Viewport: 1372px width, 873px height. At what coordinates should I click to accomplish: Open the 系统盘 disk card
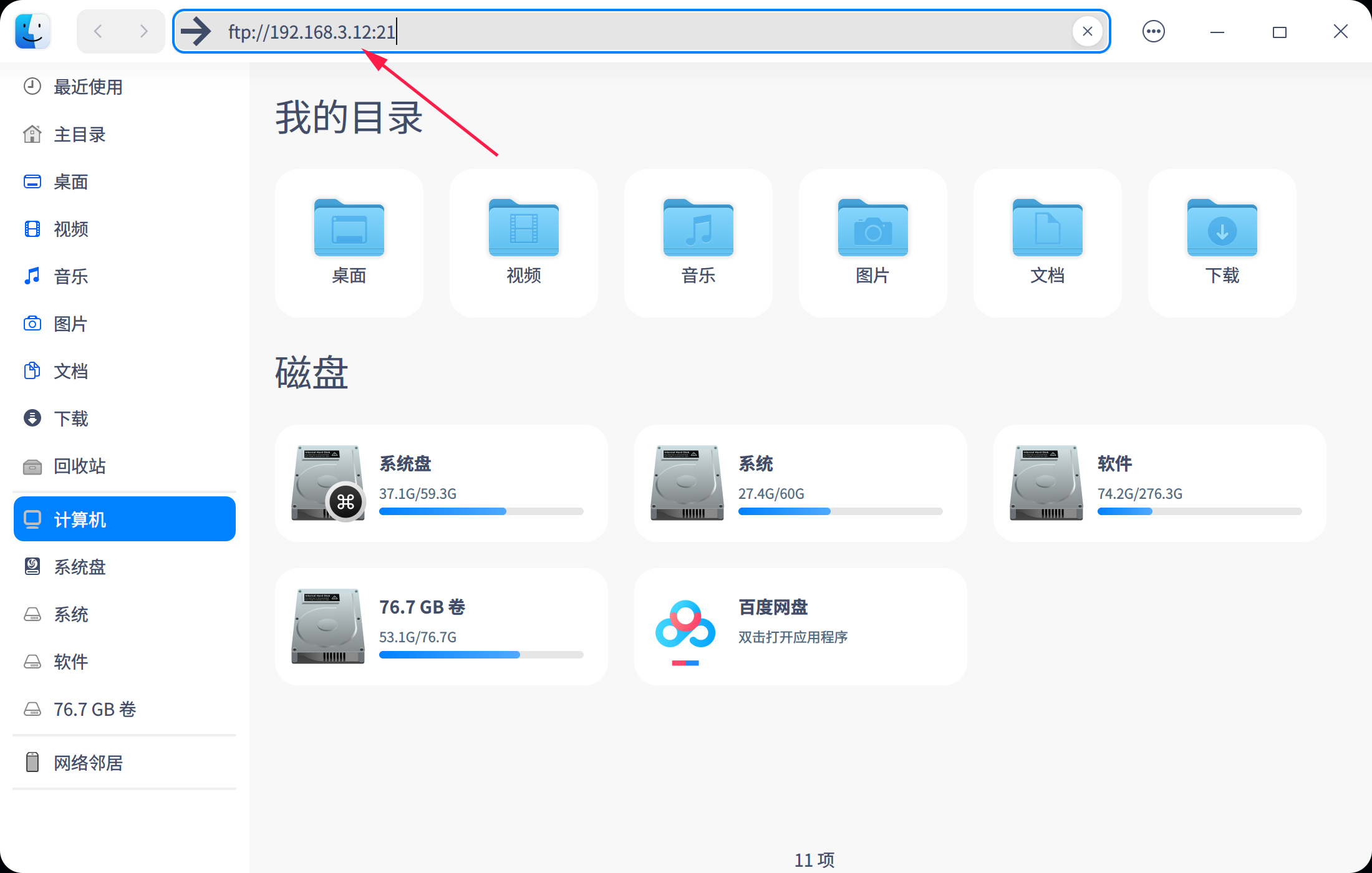point(441,483)
